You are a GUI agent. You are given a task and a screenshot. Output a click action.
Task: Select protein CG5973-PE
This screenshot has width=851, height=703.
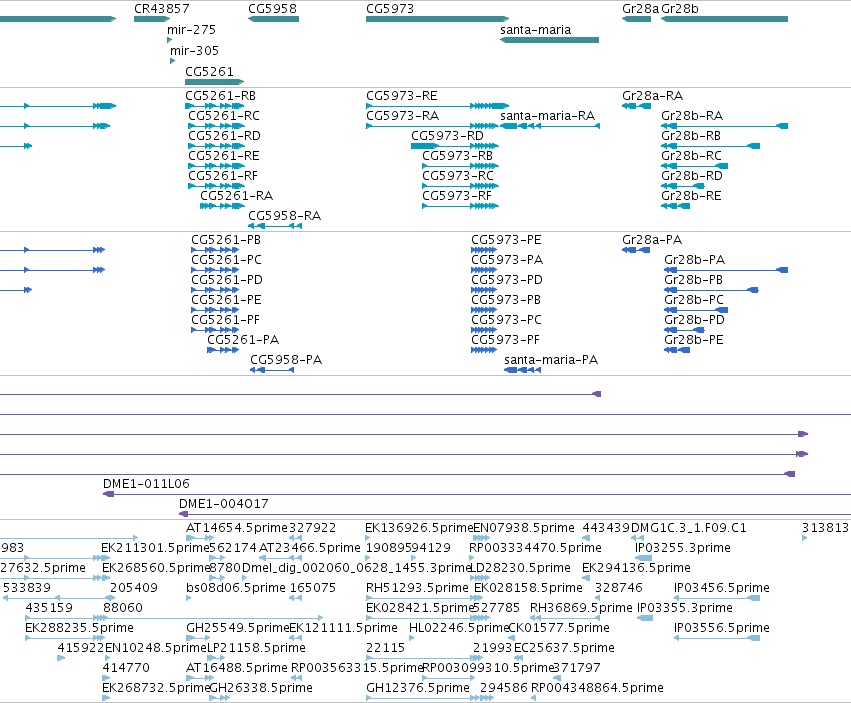484,250
